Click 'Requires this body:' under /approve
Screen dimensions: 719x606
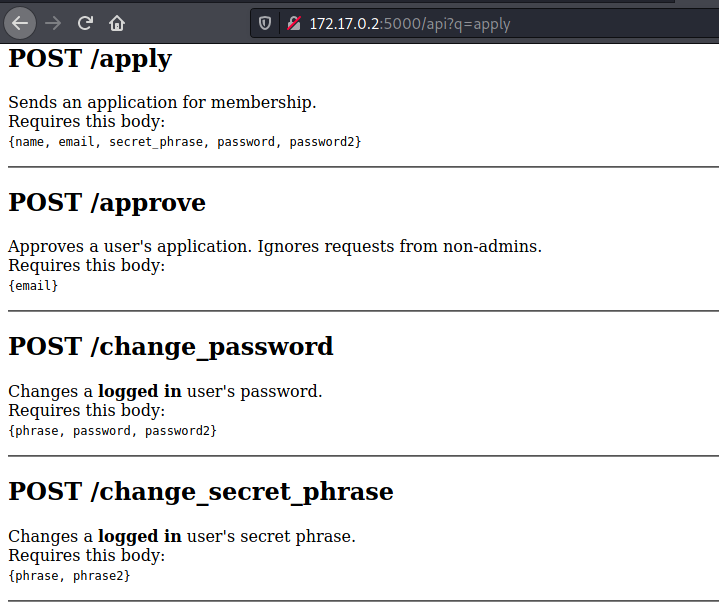(x=87, y=265)
